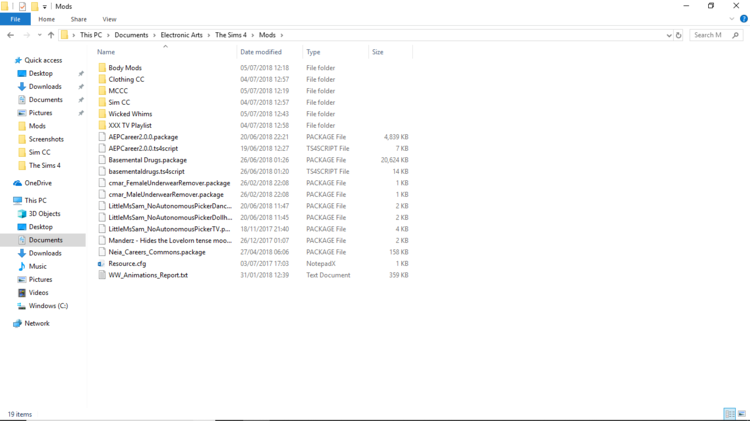Open Network in navigation pane
This screenshot has width=750, height=421.
pos(37,323)
